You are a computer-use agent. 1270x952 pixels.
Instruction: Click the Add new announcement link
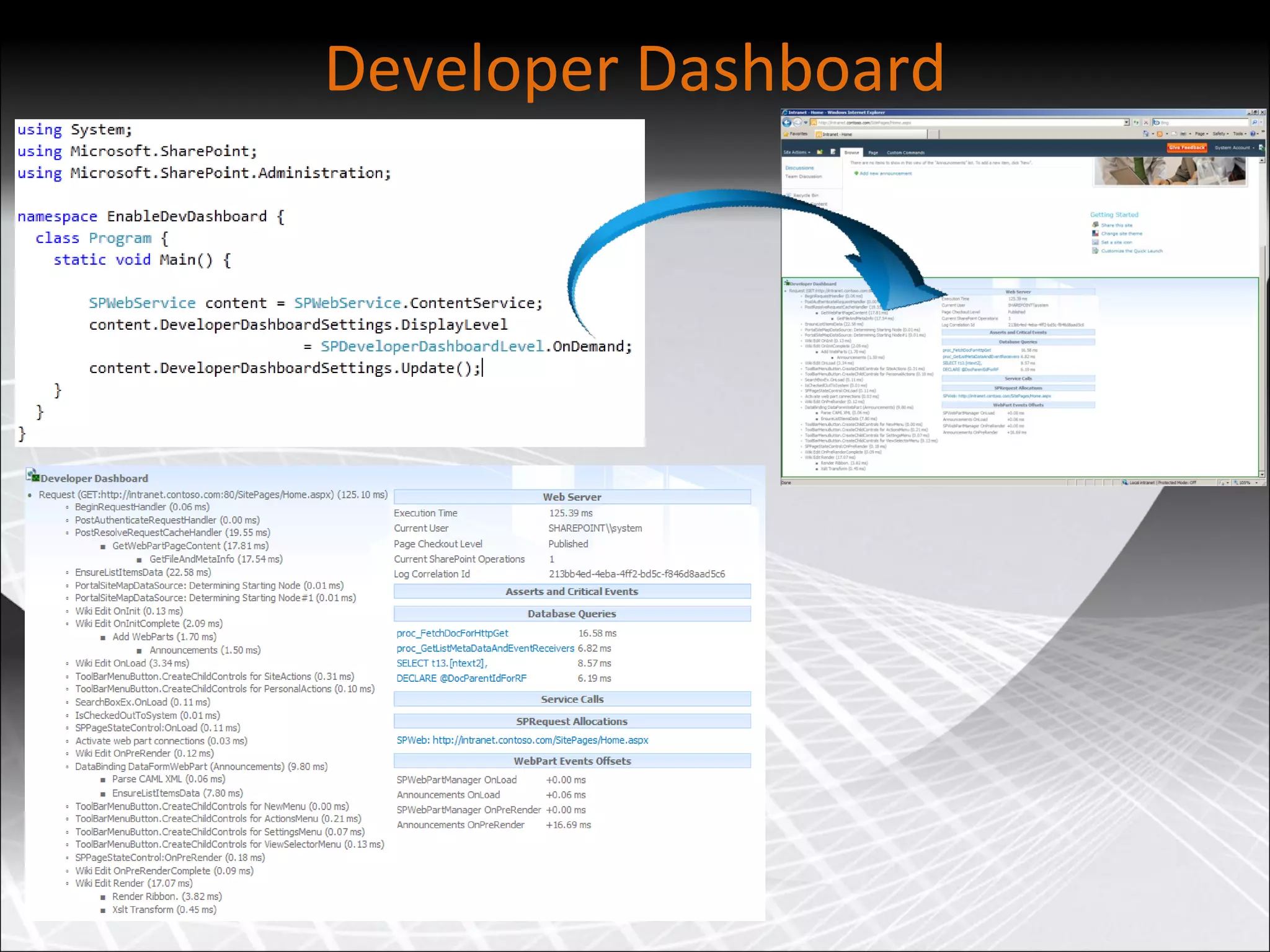[886, 174]
